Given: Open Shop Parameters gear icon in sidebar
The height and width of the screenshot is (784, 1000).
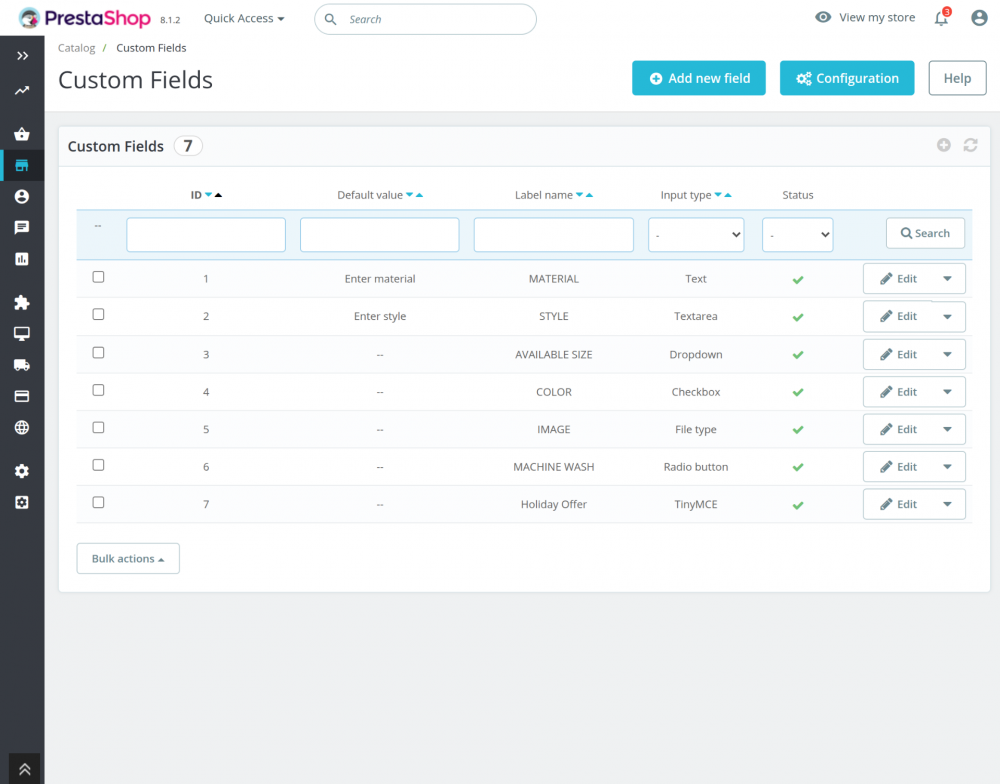Looking at the screenshot, I should pyautogui.click(x=22, y=471).
